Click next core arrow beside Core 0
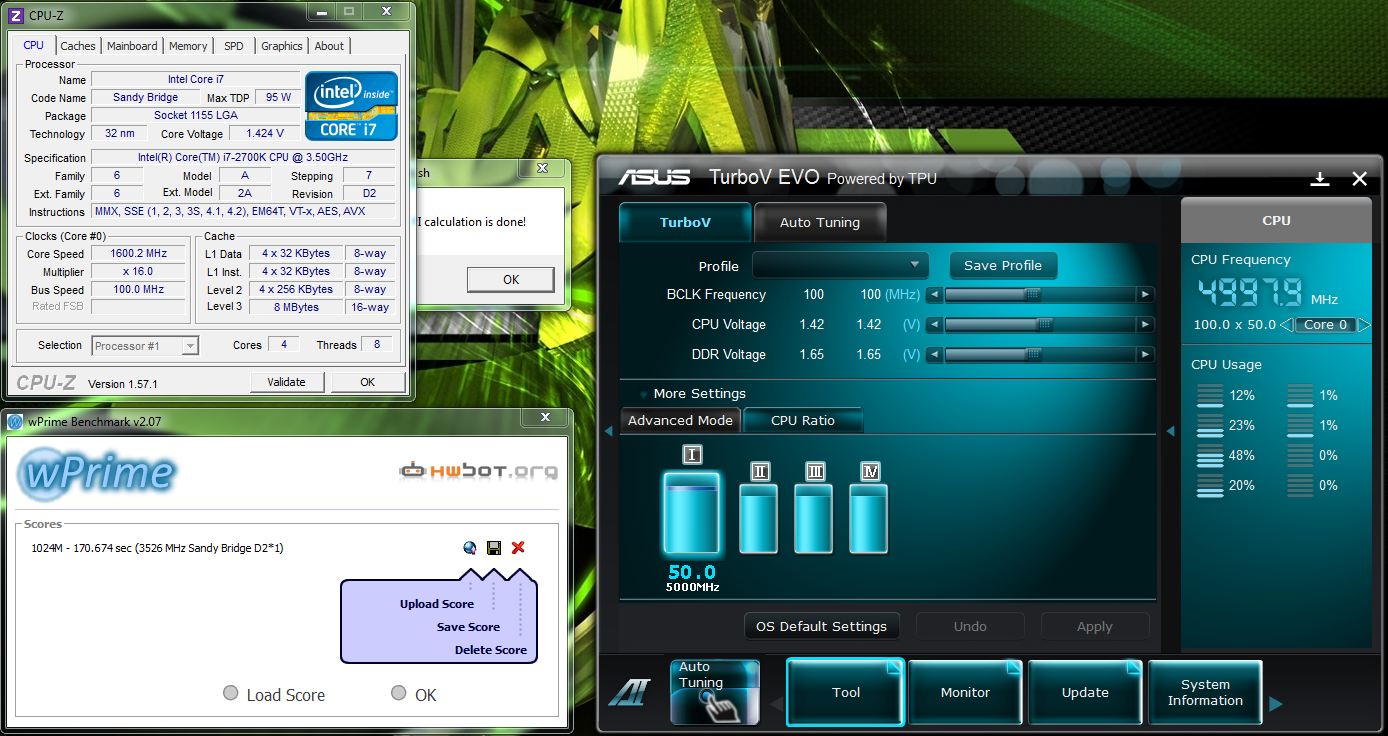The height and width of the screenshot is (736, 1388). (x=1364, y=325)
